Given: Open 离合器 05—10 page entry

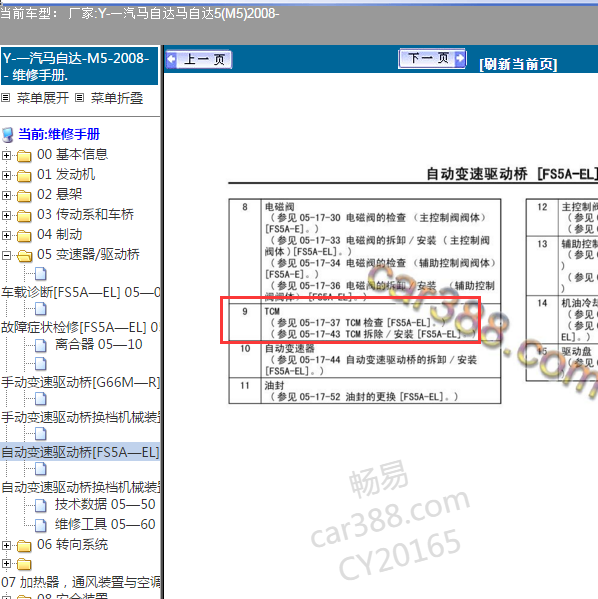Looking at the screenshot, I should point(99,344).
